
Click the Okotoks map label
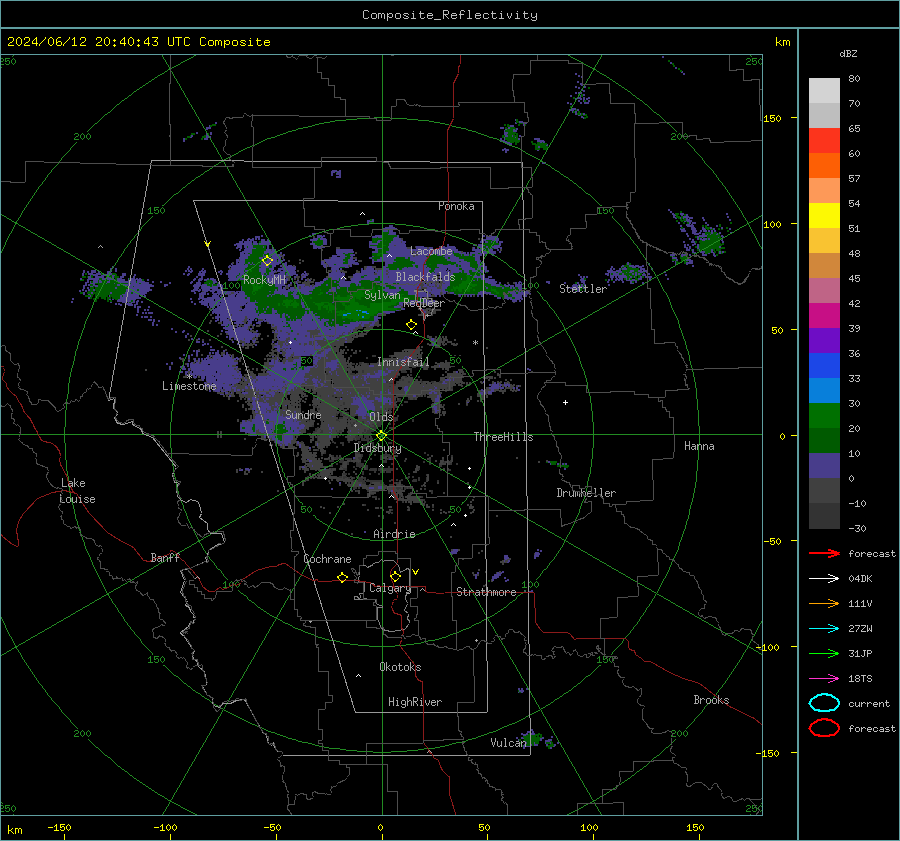[400, 667]
